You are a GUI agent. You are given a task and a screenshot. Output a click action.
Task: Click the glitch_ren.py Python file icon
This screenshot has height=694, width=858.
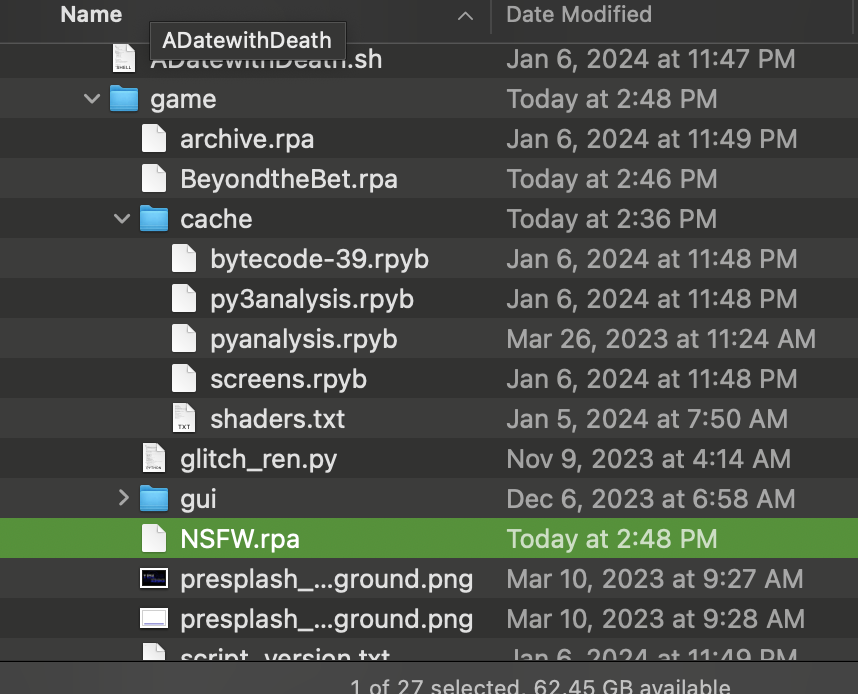[x=153, y=459]
